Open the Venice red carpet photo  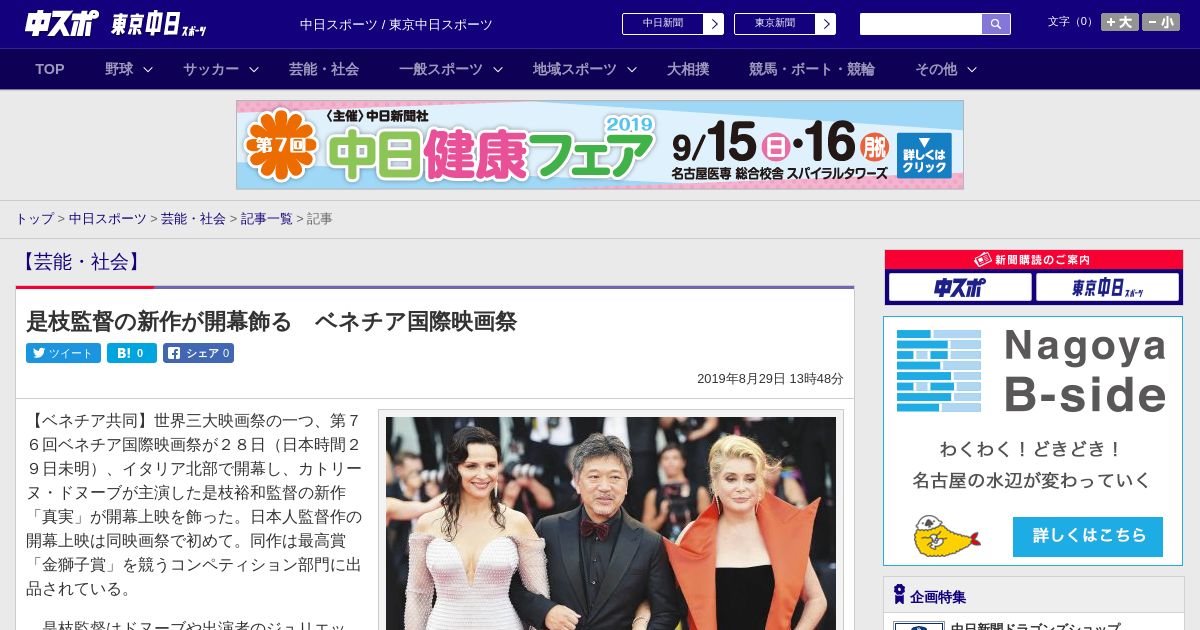point(611,523)
